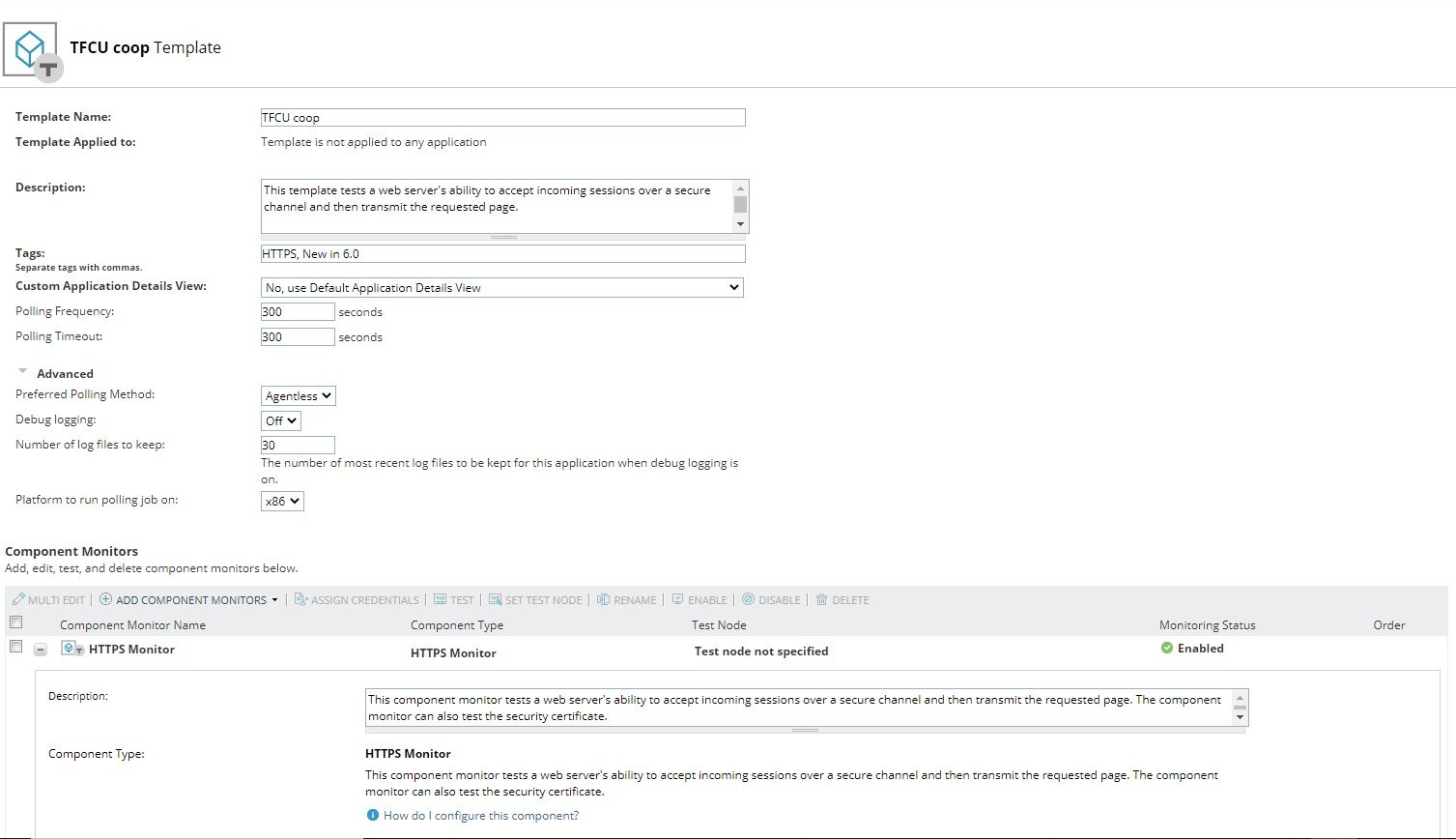1456x839 pixels.
Task: Click the Delete toolbar label
Action: pos(850,600)
